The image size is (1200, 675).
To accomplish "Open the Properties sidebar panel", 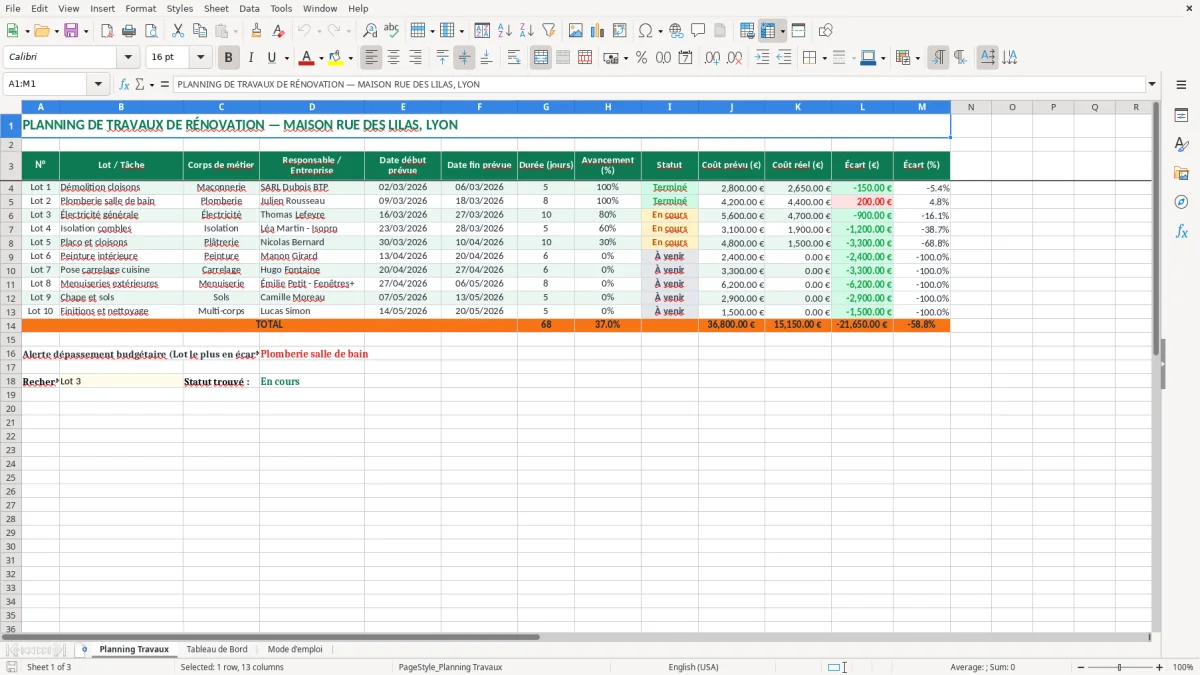I will (1181, 115).
